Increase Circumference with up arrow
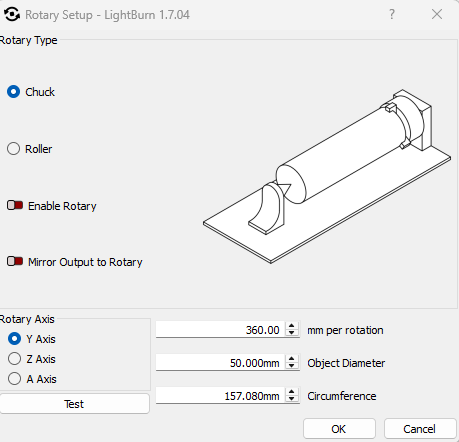The width and height of the screenshot is (459, 442). (292, 392)
